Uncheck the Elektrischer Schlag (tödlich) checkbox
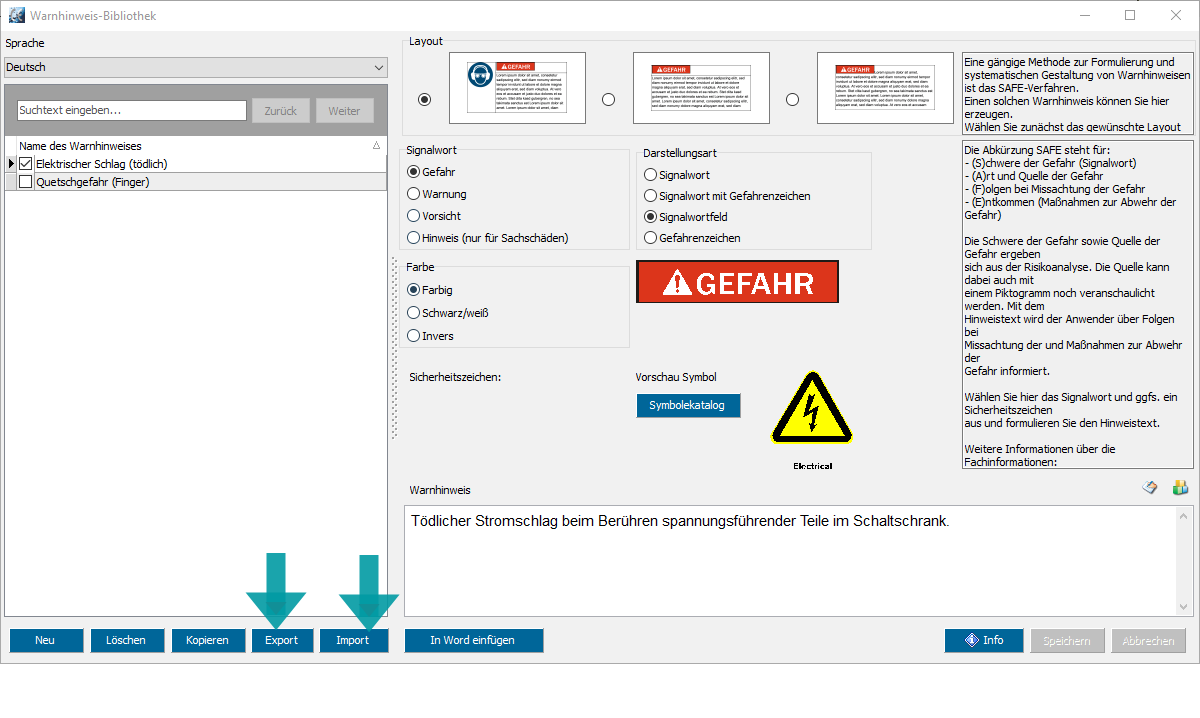 point(26,164)
